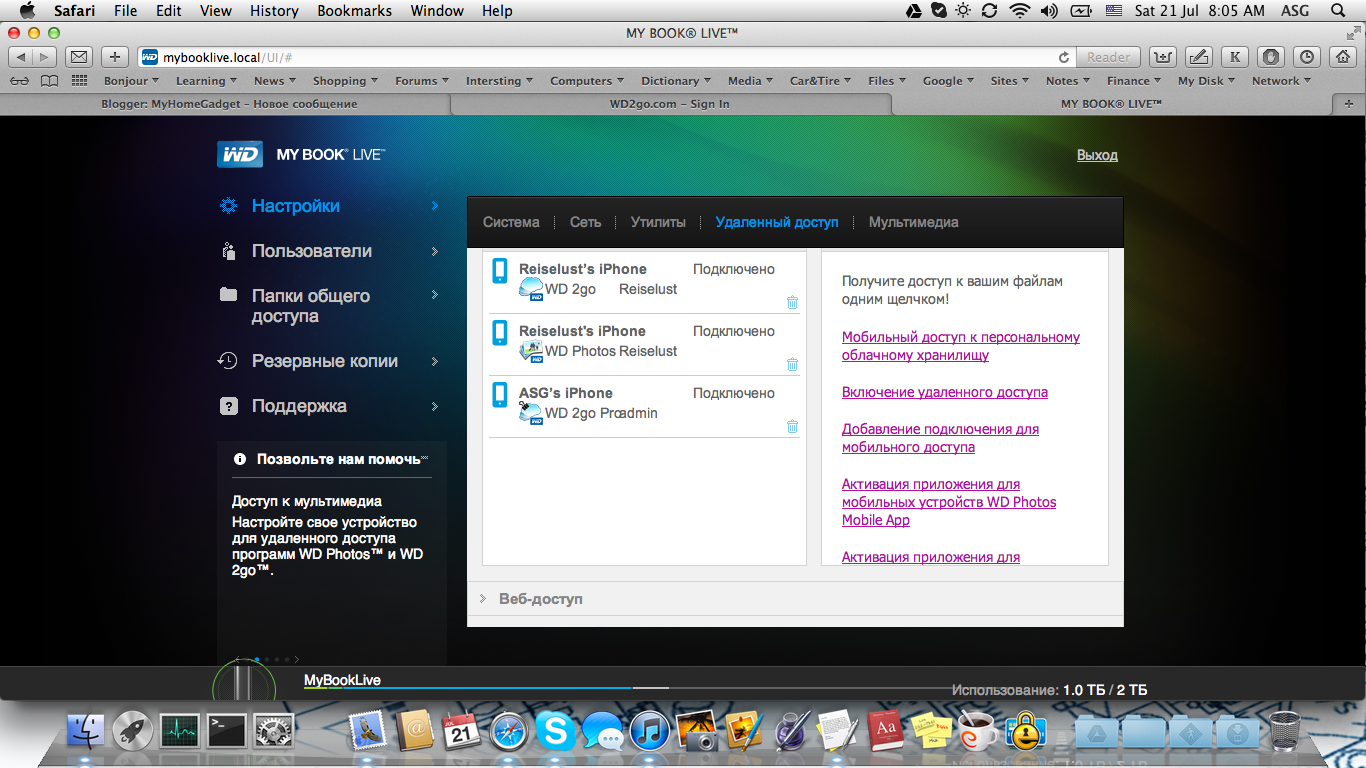
Task: Open the Dictionary bookmarks folder
Action: 675,81
